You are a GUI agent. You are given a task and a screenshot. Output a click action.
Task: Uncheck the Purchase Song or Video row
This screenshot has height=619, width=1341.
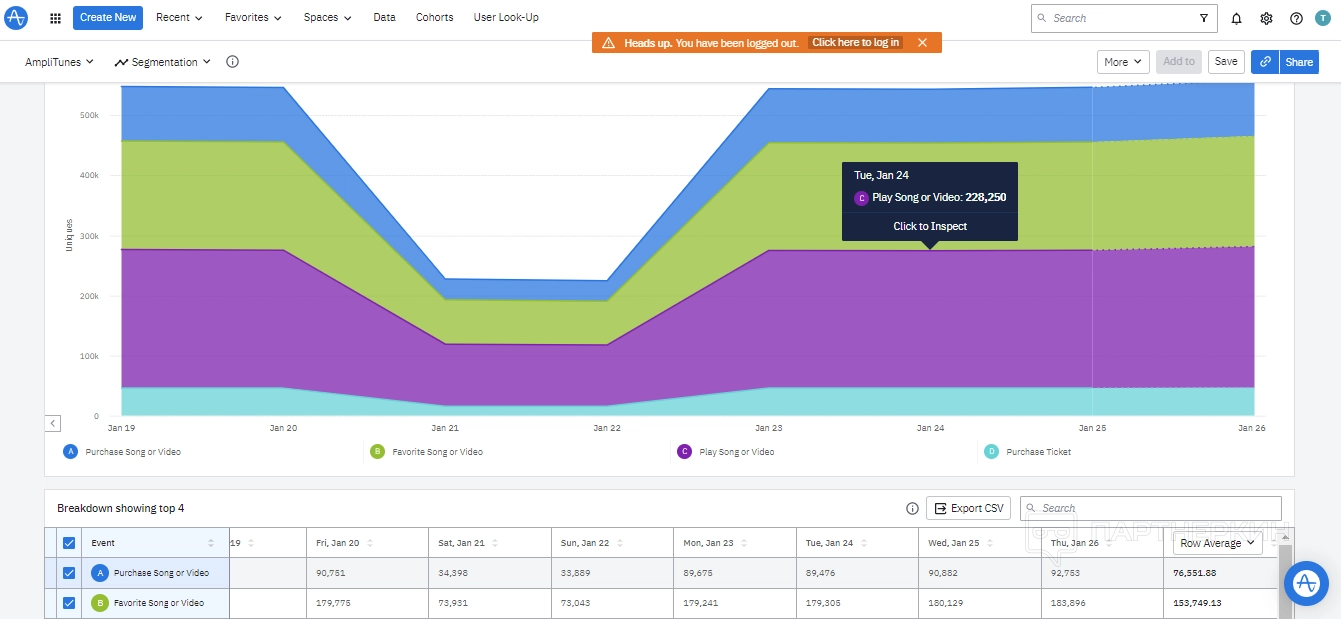(x=69, y=573)
